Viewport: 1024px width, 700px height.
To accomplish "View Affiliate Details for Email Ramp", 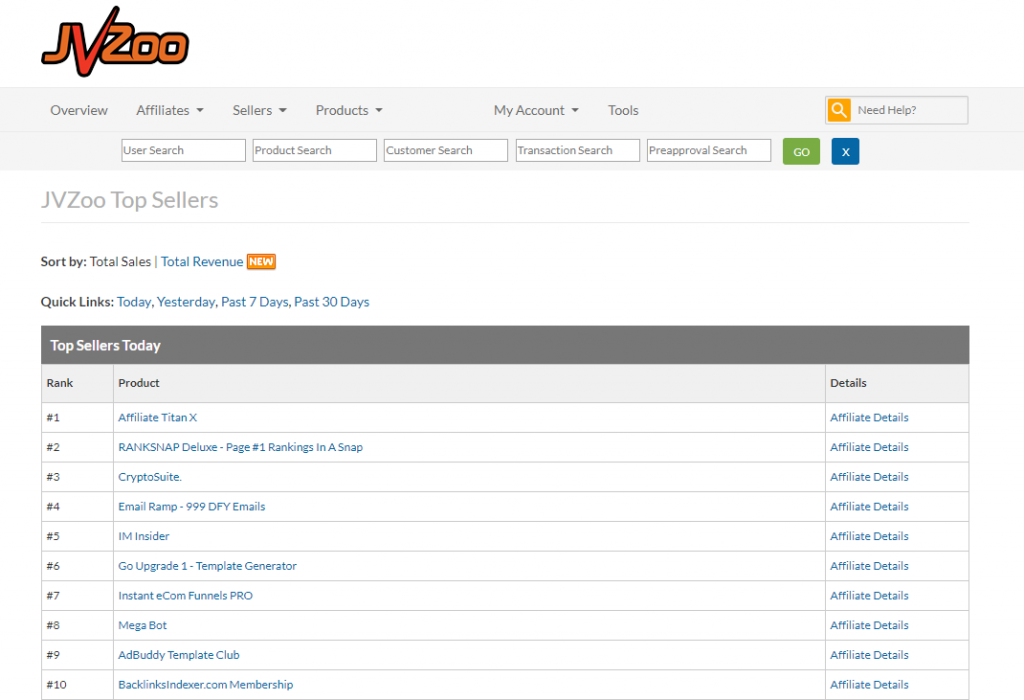I will (869, 507).
